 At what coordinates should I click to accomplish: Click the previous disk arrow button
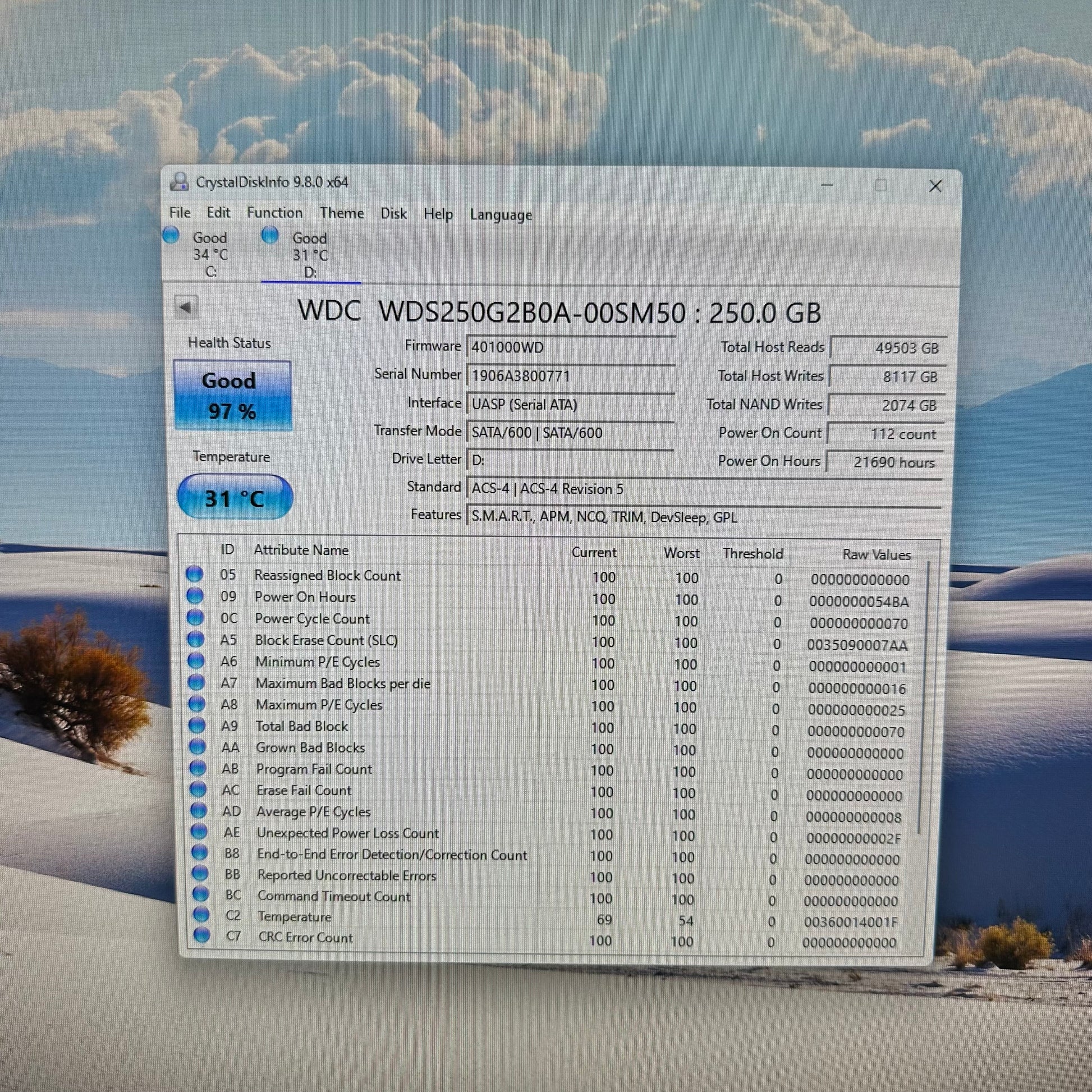[x=185, y=308]
